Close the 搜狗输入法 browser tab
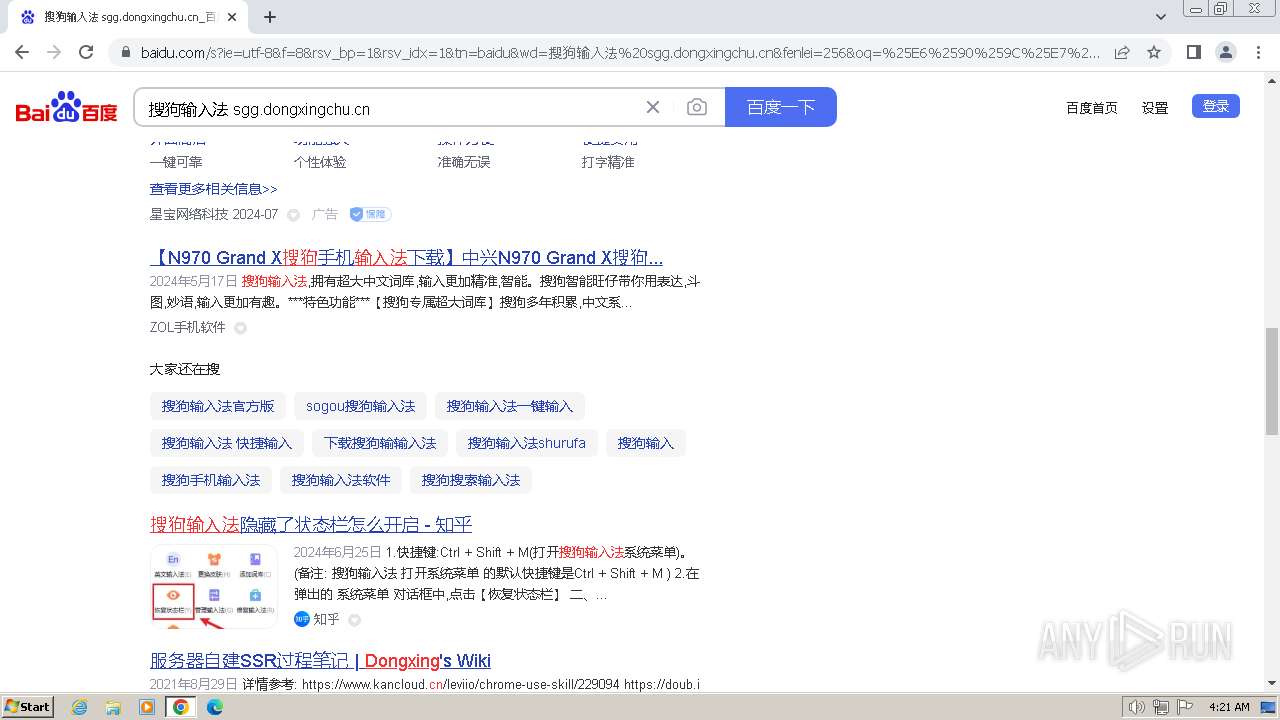Viewport: 1280px width, 720px height. (232, 17)
